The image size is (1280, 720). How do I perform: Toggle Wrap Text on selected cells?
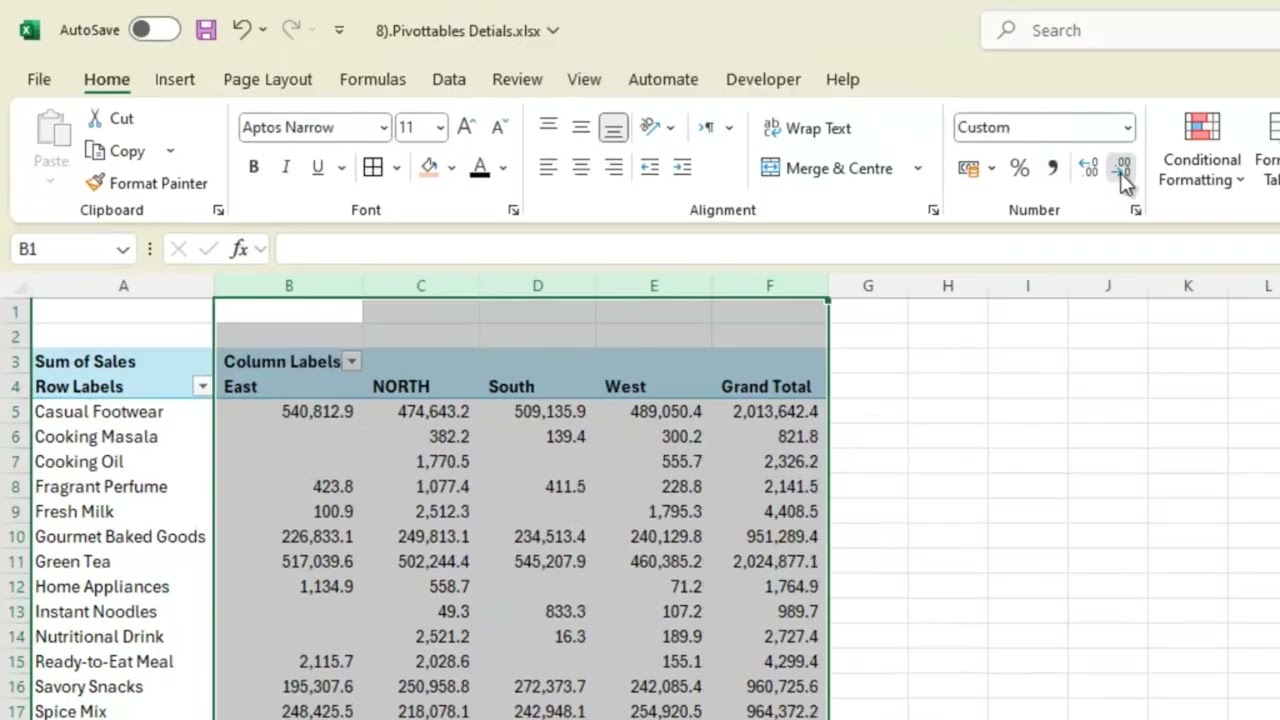click(x=807, y=128)
